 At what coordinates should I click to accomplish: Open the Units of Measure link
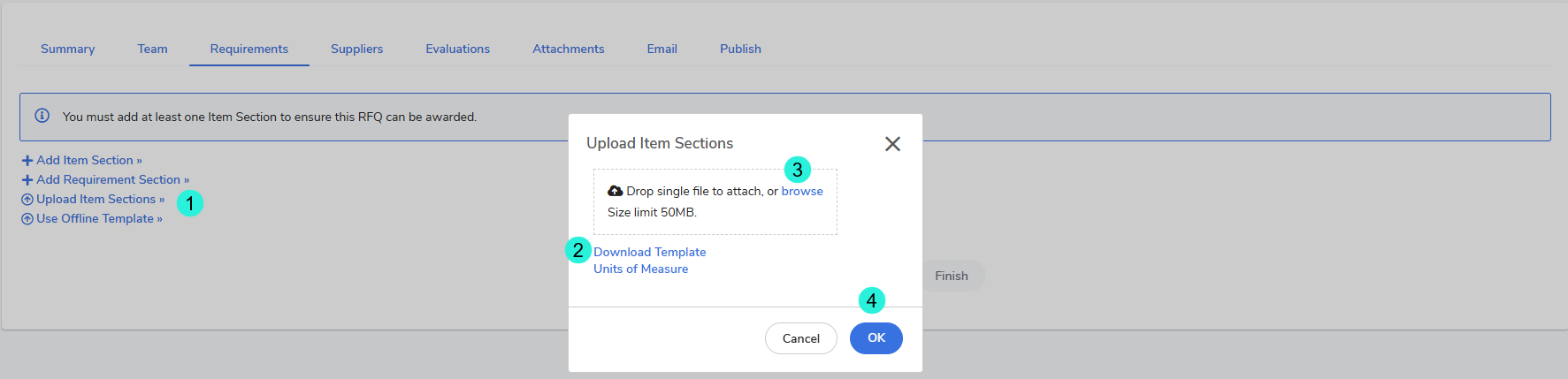[640, 269]
